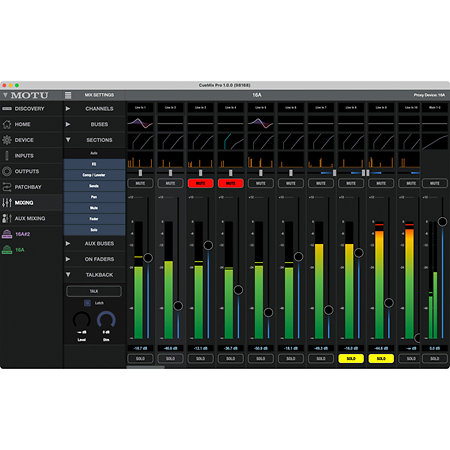
Task: Expand the Channels section arrow
Action: click(68, 109)
